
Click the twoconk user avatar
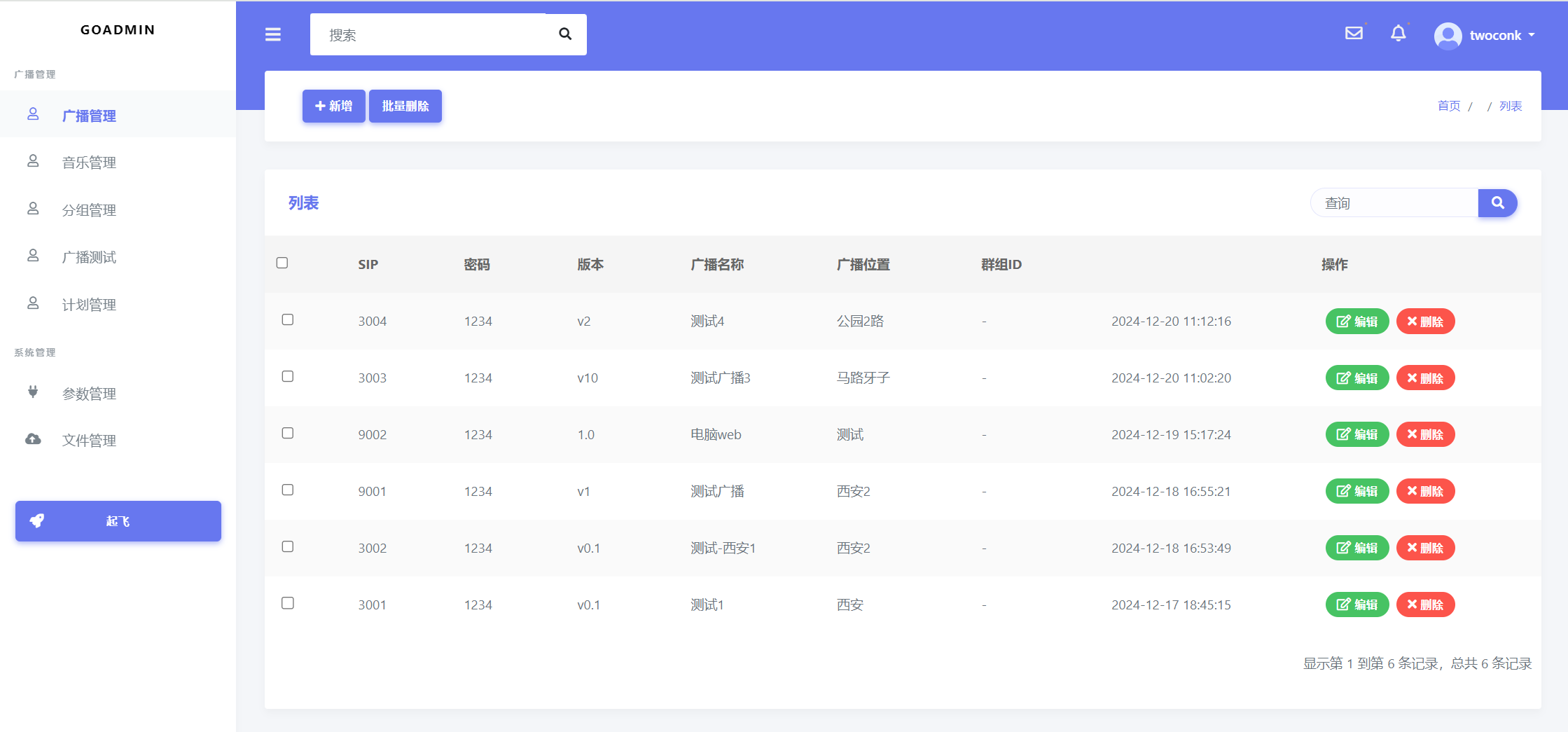(x=1448, y=35)
